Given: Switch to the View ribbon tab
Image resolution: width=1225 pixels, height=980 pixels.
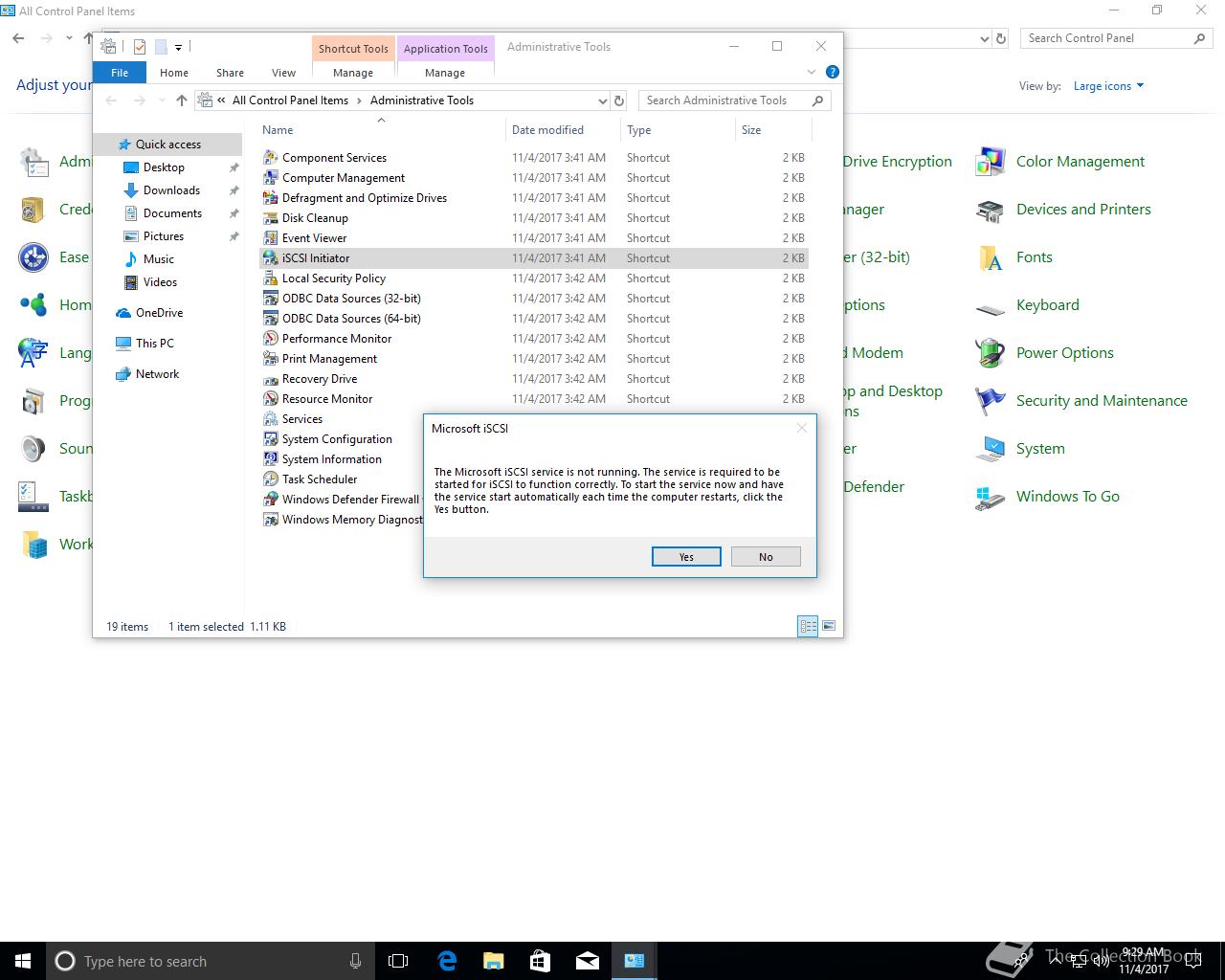Looking at the screenshot, I should click(283, 73).
